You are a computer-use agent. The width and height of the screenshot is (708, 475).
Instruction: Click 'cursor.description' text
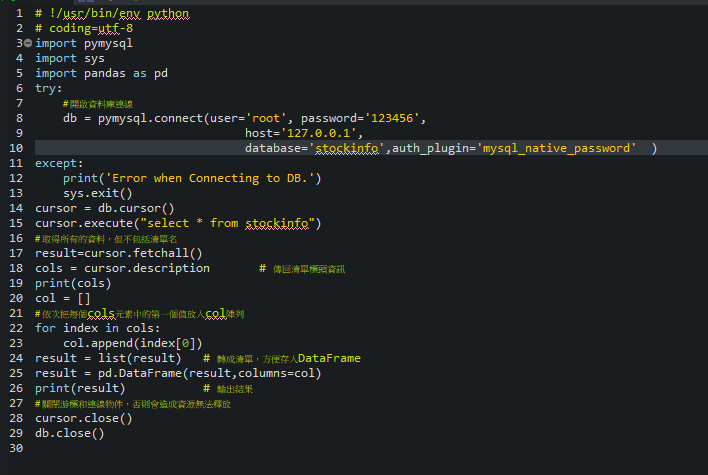click(147, 268)
